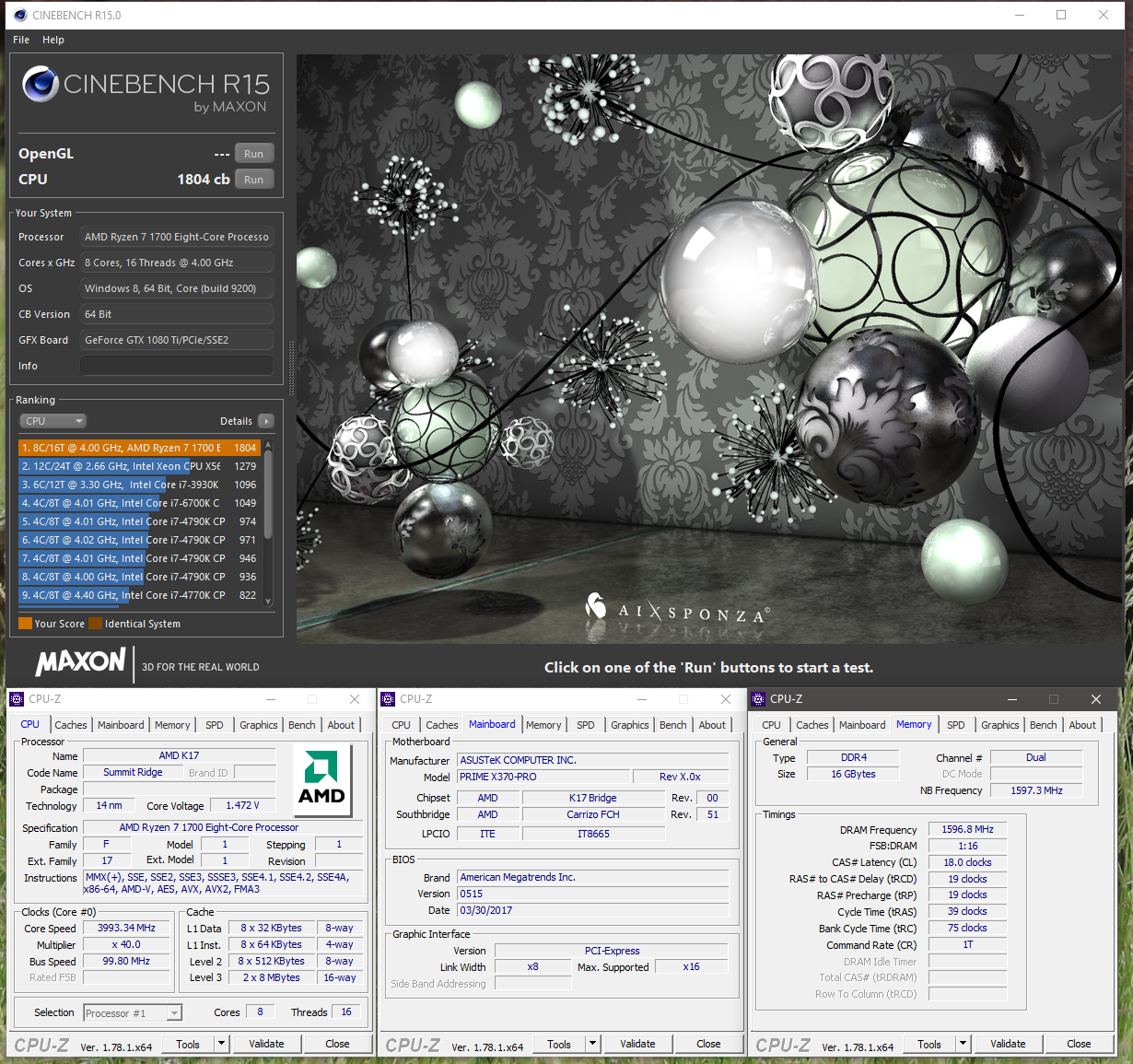Click Core Speed value 3993.34 MHz
1133x1064 pixels.
(x=126, y=928)
